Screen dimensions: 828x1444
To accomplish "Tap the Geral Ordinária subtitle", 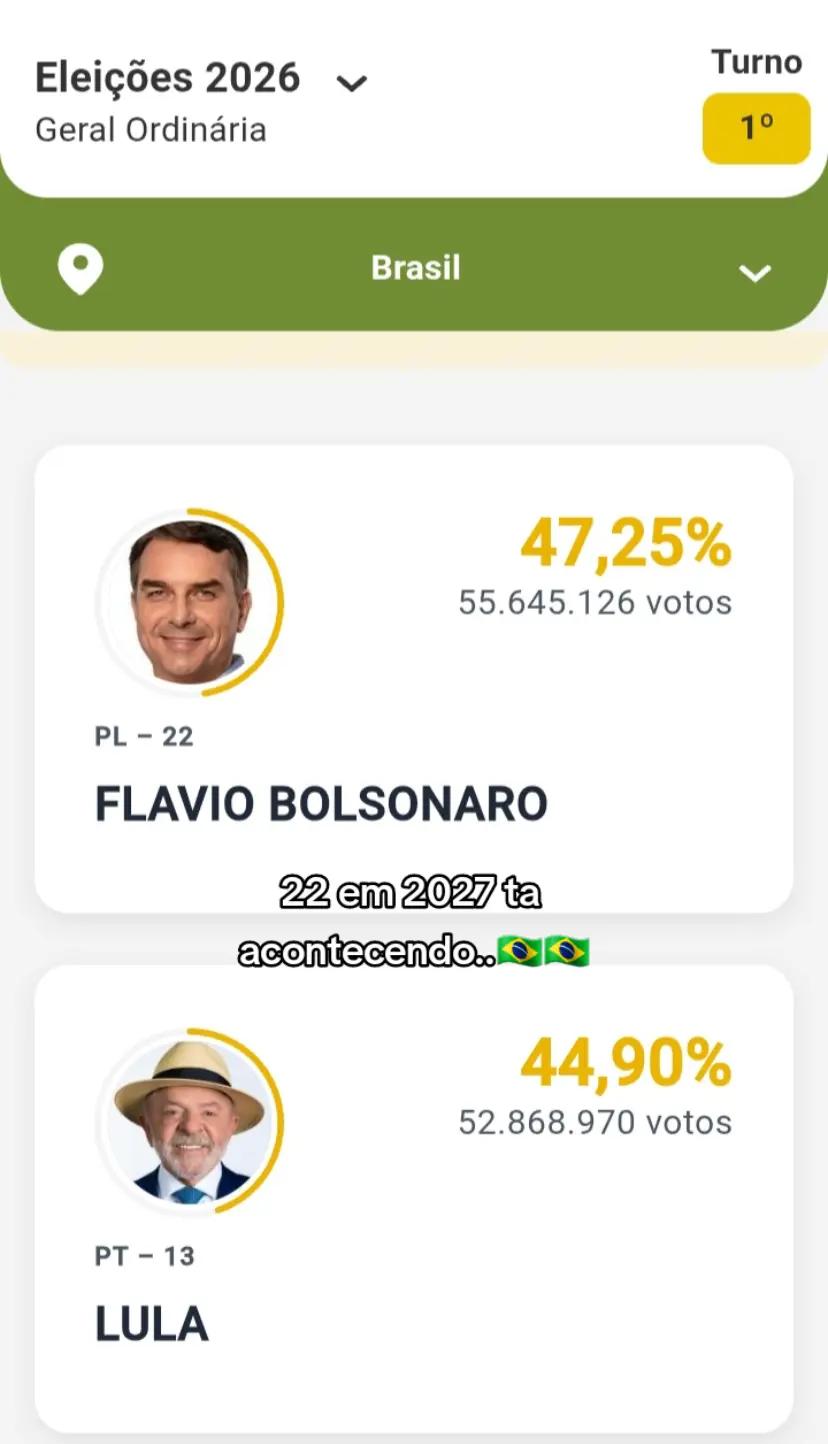I will [x=151, y=130].
